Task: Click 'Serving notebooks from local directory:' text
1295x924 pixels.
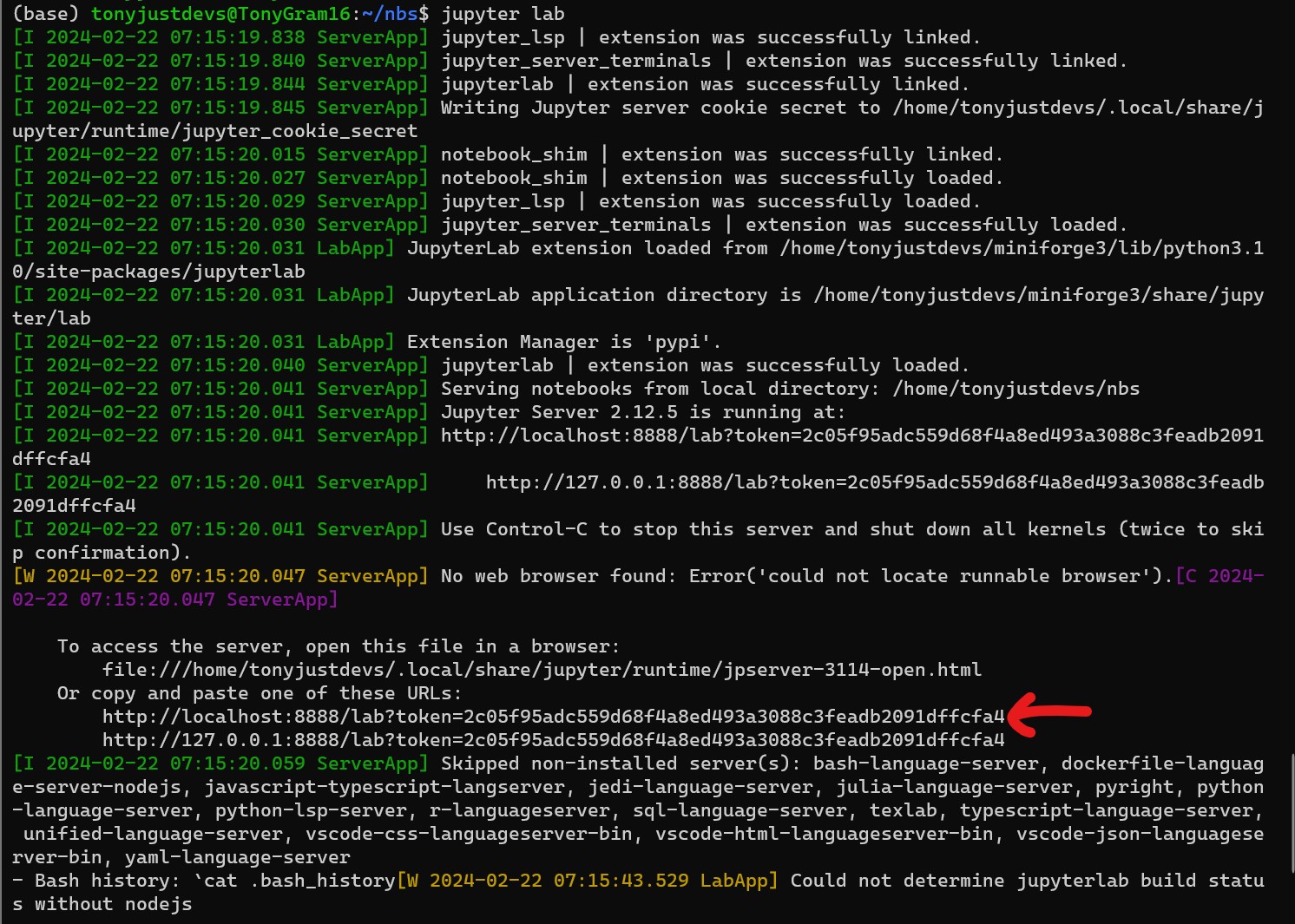Action: (x=661, y=389)
